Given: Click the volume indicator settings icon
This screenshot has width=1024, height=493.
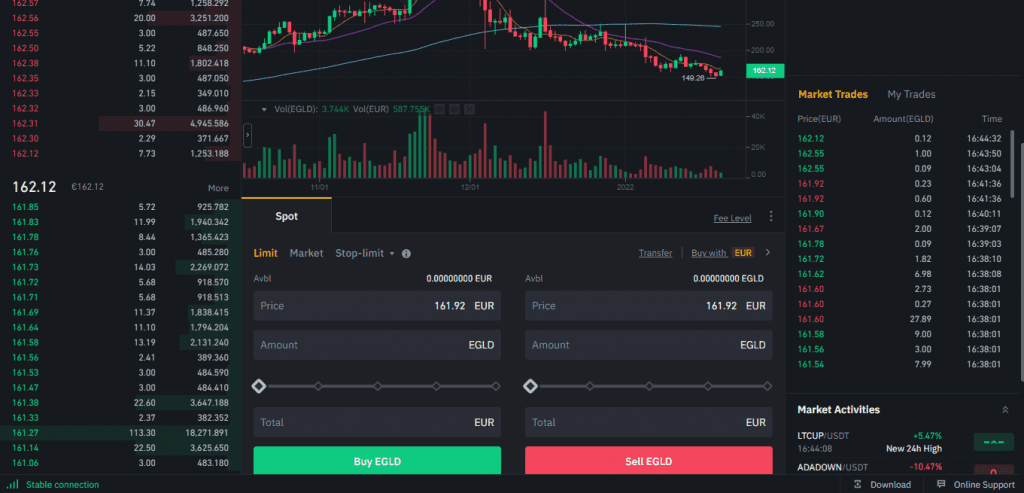Looking at the screenshot, I should pyautogui.click(x=453, y=108).
